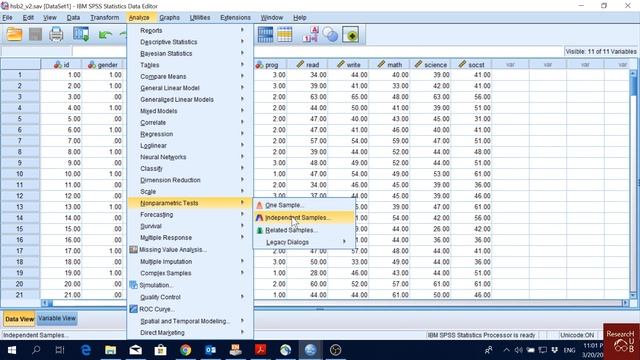The height and width of the screenshot is (360, 640).
Task: Click the Related Samples green icon
Action: (259, 230)
